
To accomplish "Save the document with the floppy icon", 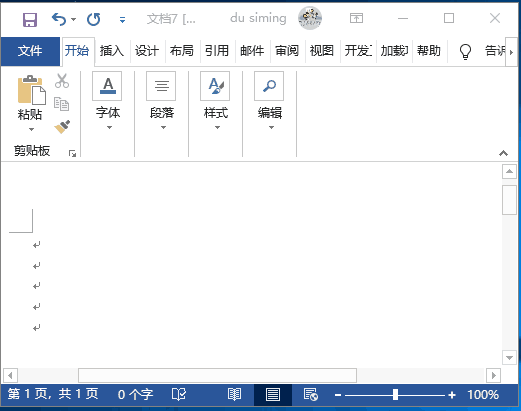I will [x=30, y=19].
